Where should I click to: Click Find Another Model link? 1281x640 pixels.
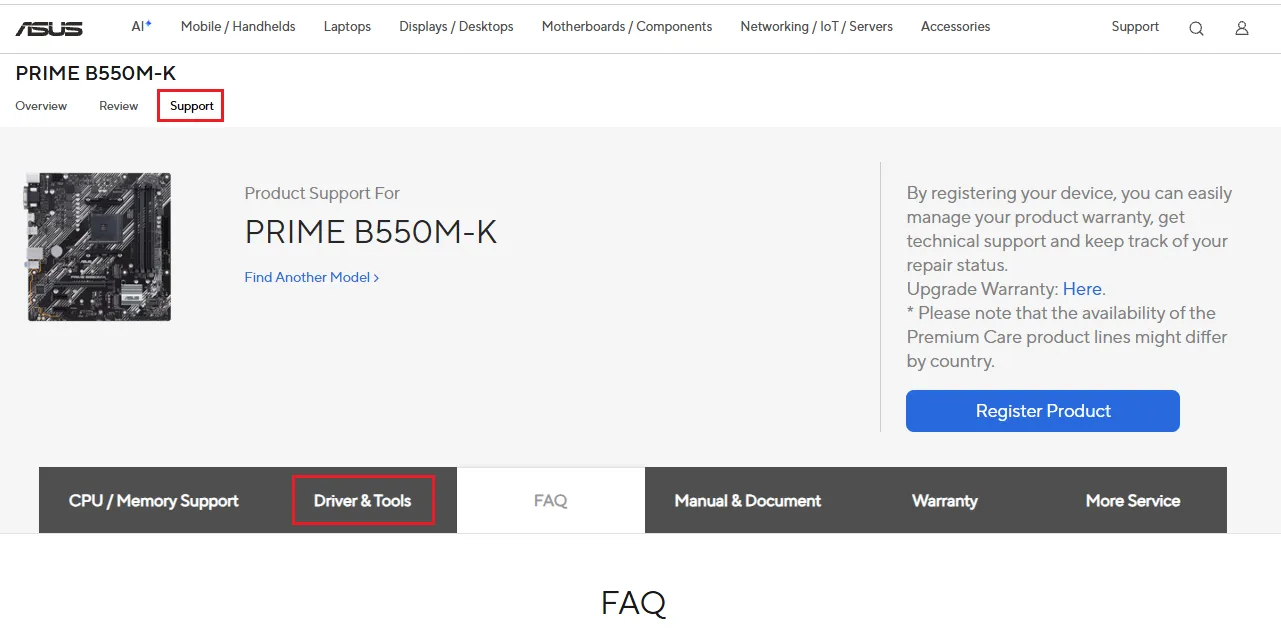pyautogui.click(x=312, y=277)
